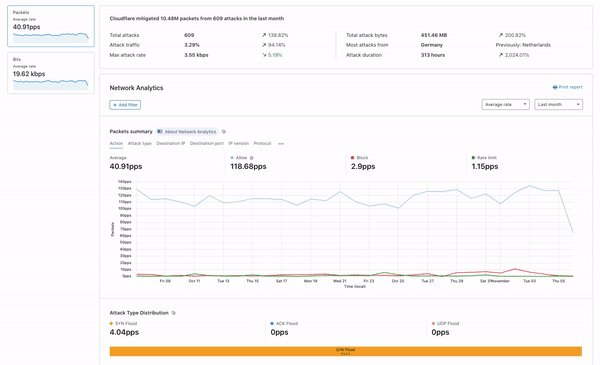Image resolution: width=600 pixels, height=365 pixels.
Task: Click the Previously: Netherlands text
Action: click(523, 45)
